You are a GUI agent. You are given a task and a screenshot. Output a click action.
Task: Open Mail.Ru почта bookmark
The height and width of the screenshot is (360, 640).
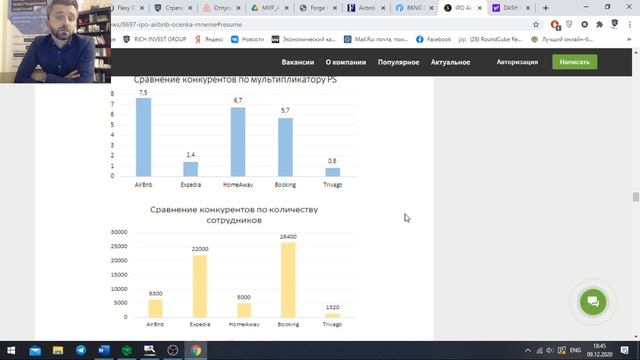coord(376,39)
